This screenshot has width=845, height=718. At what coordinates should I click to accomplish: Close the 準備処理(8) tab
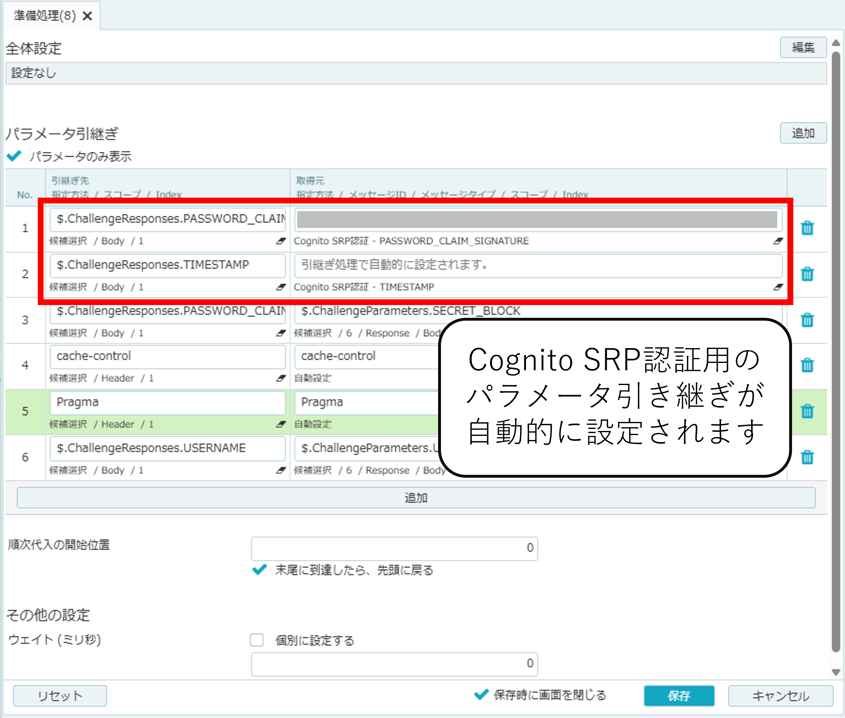click(87, 16)
